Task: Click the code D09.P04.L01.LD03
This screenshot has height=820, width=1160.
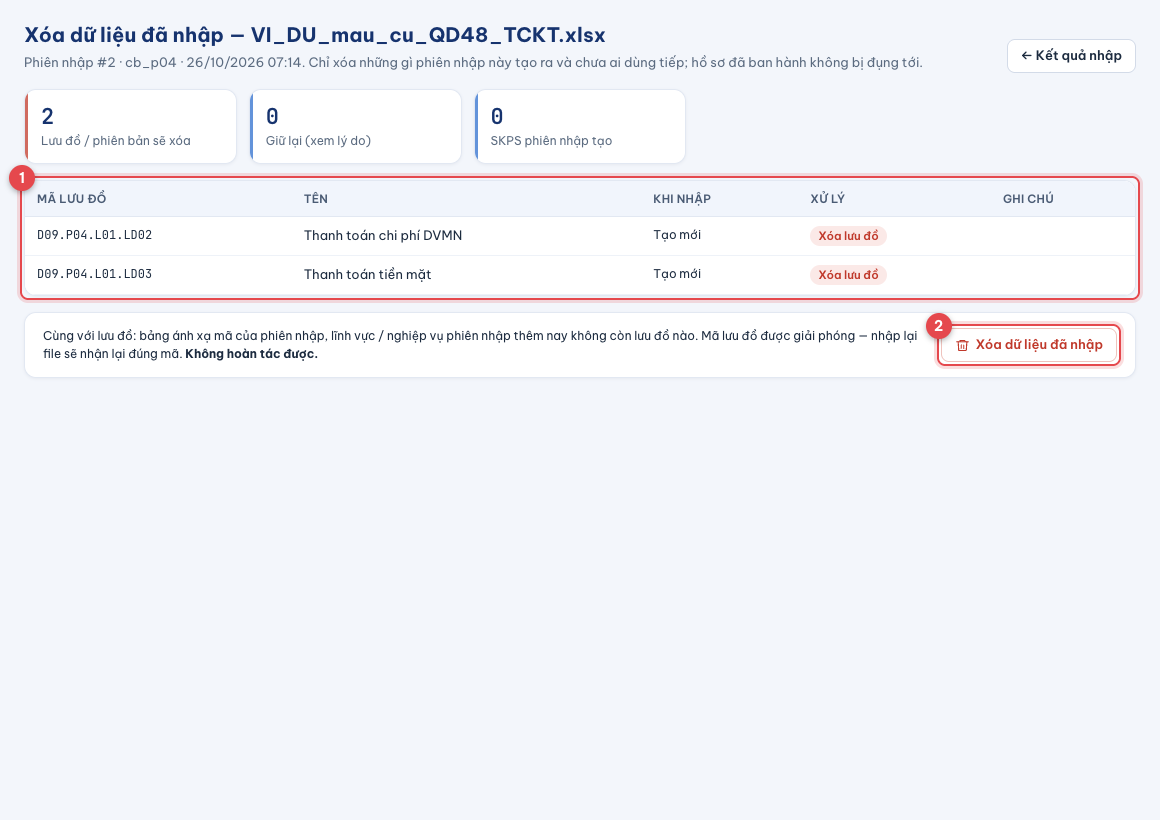Action: point(95,274)
